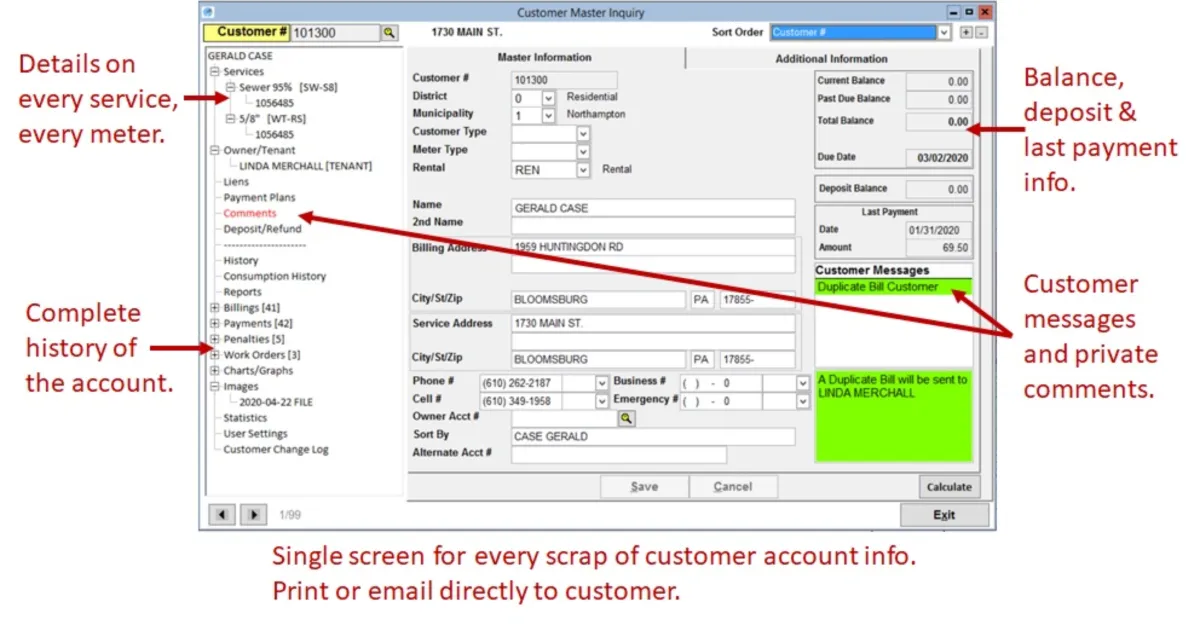Viewport: 1200px width, 625px height.
Task: Expand the Billings [41] node
Action: point(214,308)
